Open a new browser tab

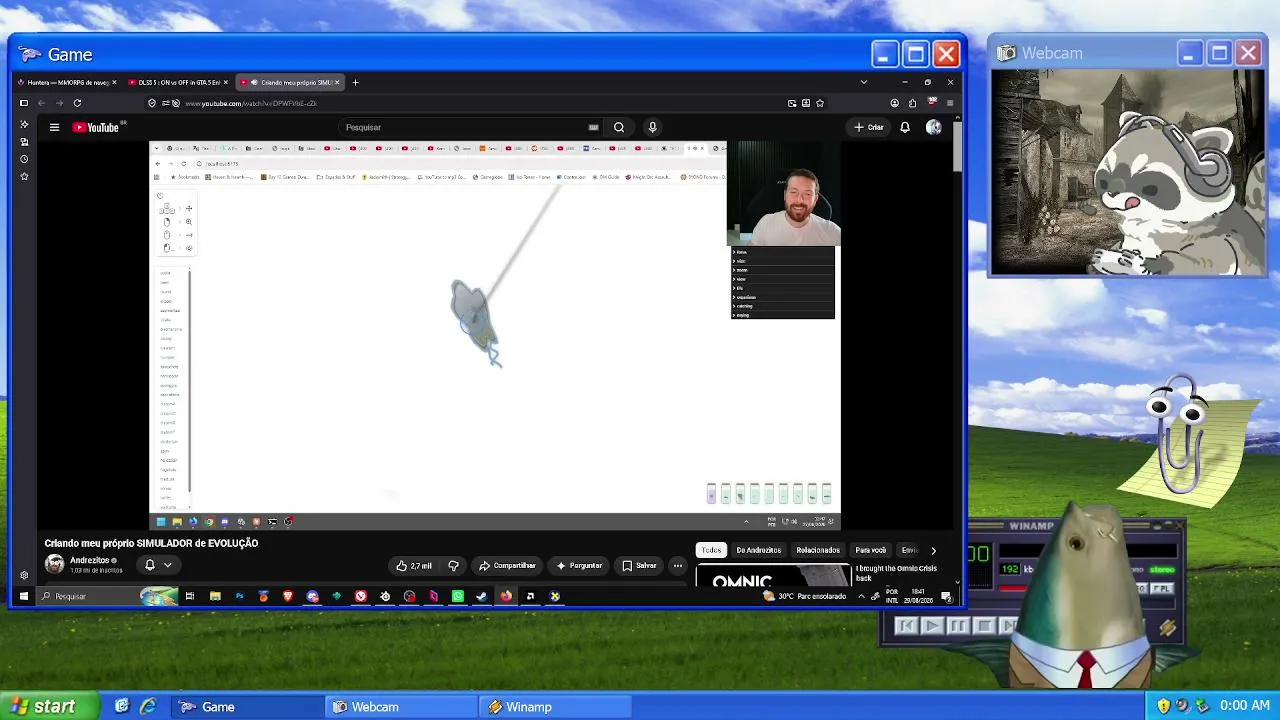click(x=355, y=82)
